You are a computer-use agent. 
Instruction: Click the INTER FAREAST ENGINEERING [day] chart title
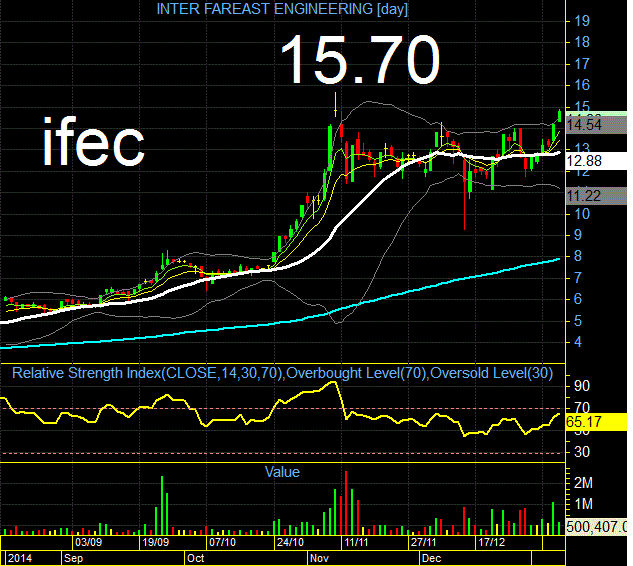[282, 9]
